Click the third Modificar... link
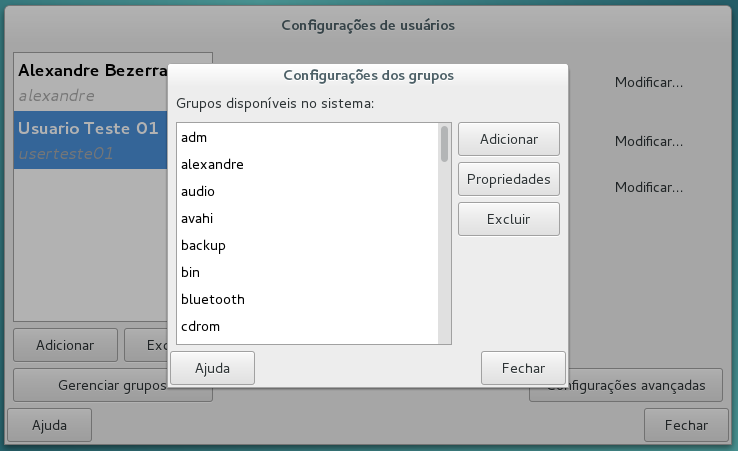 point(649,187)
